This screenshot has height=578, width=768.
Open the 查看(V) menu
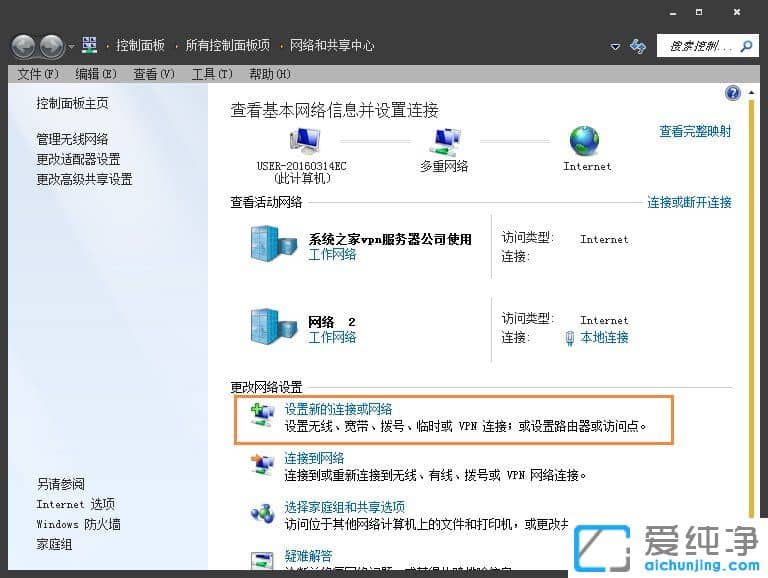pyautogui.click(x=154, y=74)
